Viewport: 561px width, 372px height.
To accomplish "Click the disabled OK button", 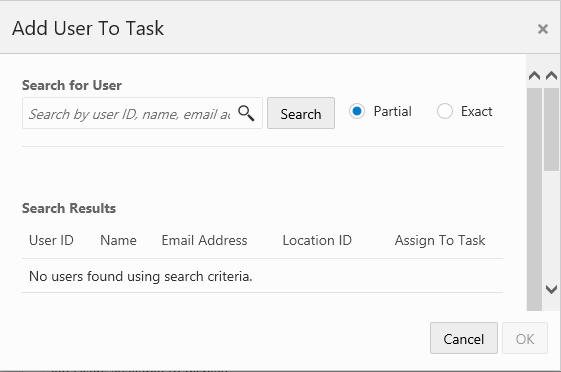I will [x=525, y=338].
